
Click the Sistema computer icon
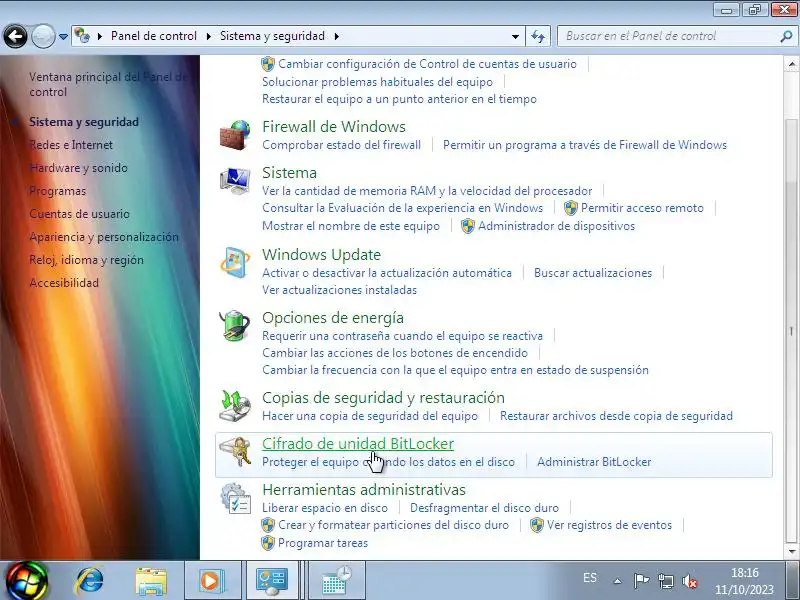[235, 181]
